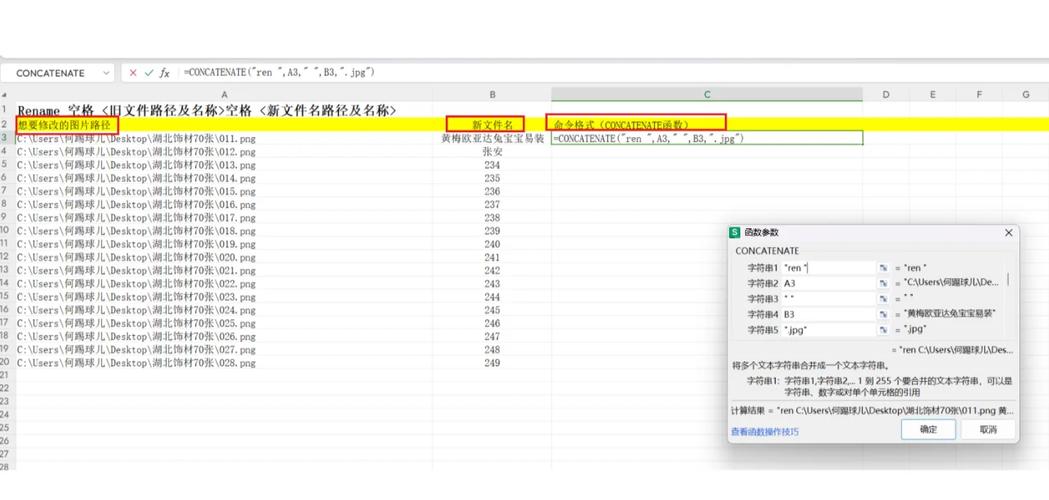This screenshot has height=500, width=1049.
Task: Select column B header
Action: pyautogui.click(x=492, y=95)
